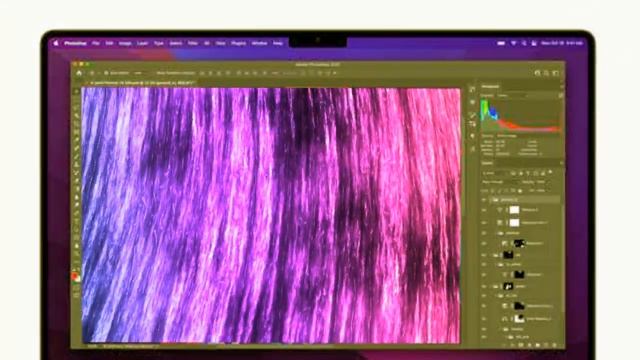
Task: Open the Type menu
Action: coord(159,43)
